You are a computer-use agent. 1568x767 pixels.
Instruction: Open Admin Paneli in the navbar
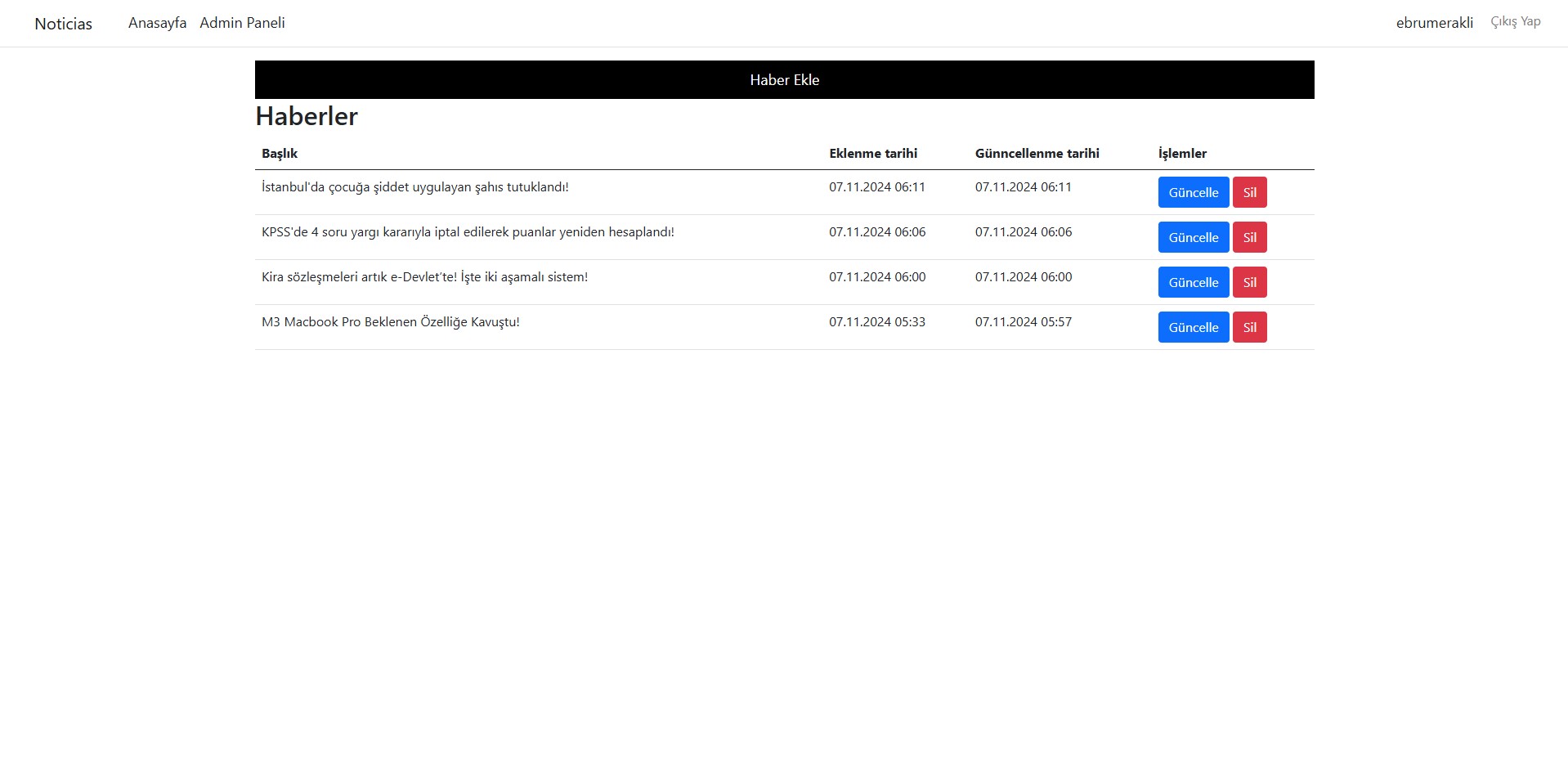242,23
